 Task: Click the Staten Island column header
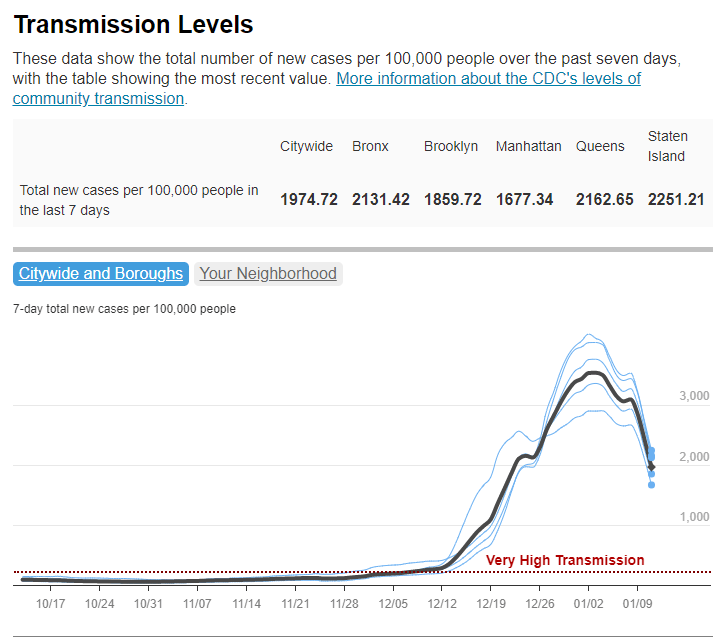666,146
